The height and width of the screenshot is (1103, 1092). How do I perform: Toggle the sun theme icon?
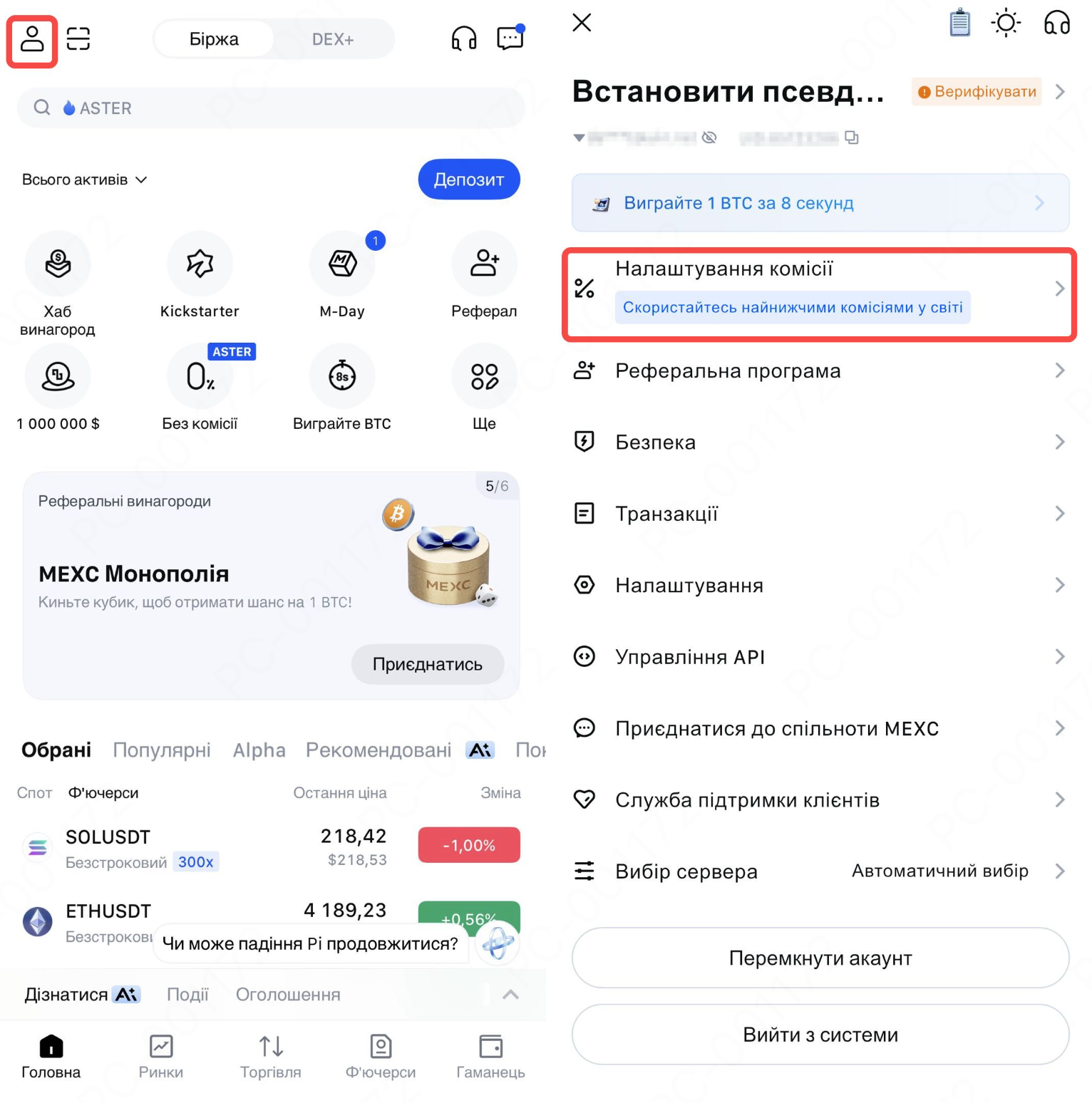pyautogui.click(x=1006, y=23)
